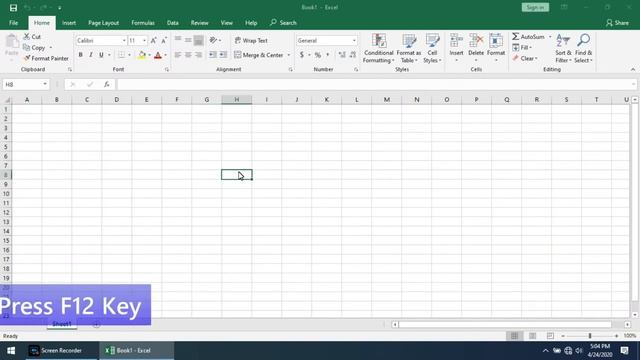Switch to the Review tab

pos(200,23)
